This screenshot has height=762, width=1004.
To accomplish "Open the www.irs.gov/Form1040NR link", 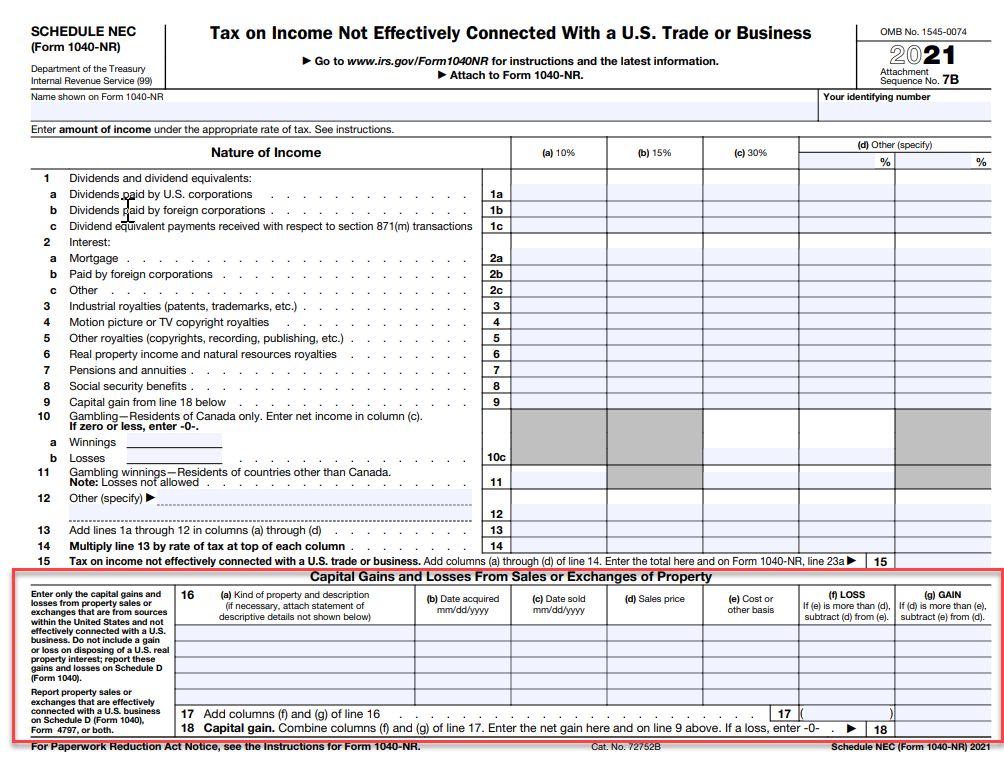I will [x=417, y=61].
